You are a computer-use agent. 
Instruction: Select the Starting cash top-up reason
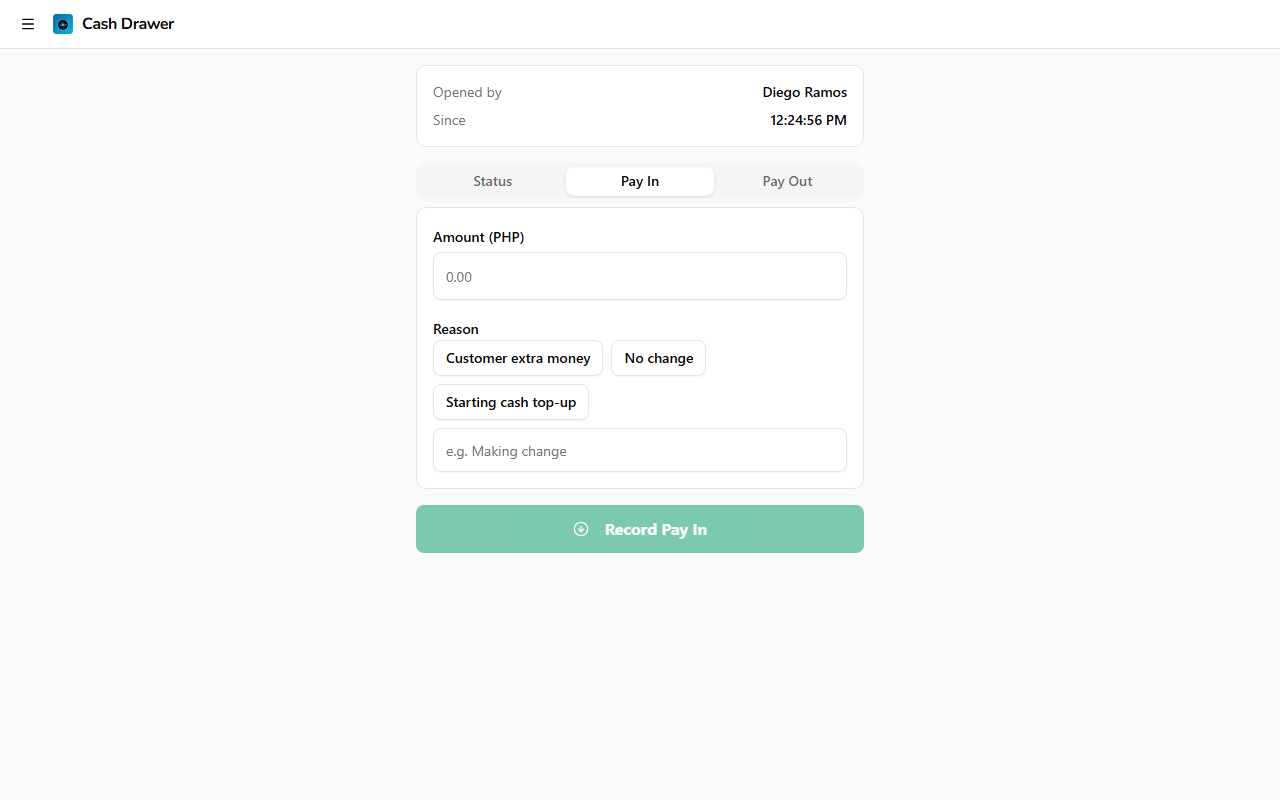511,402
